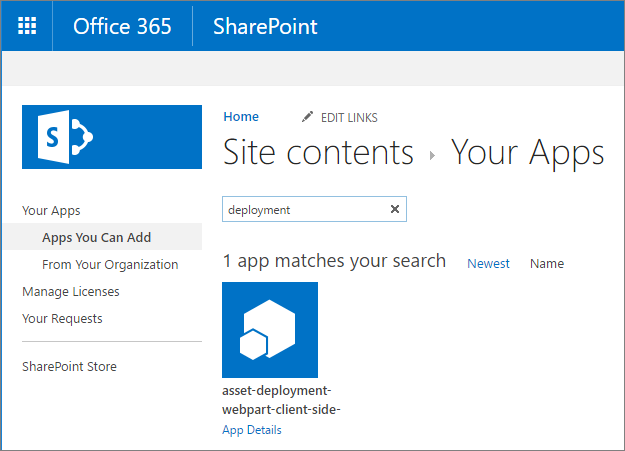
Task: Click the EDIT LINKS text
Action: (349, 118)
